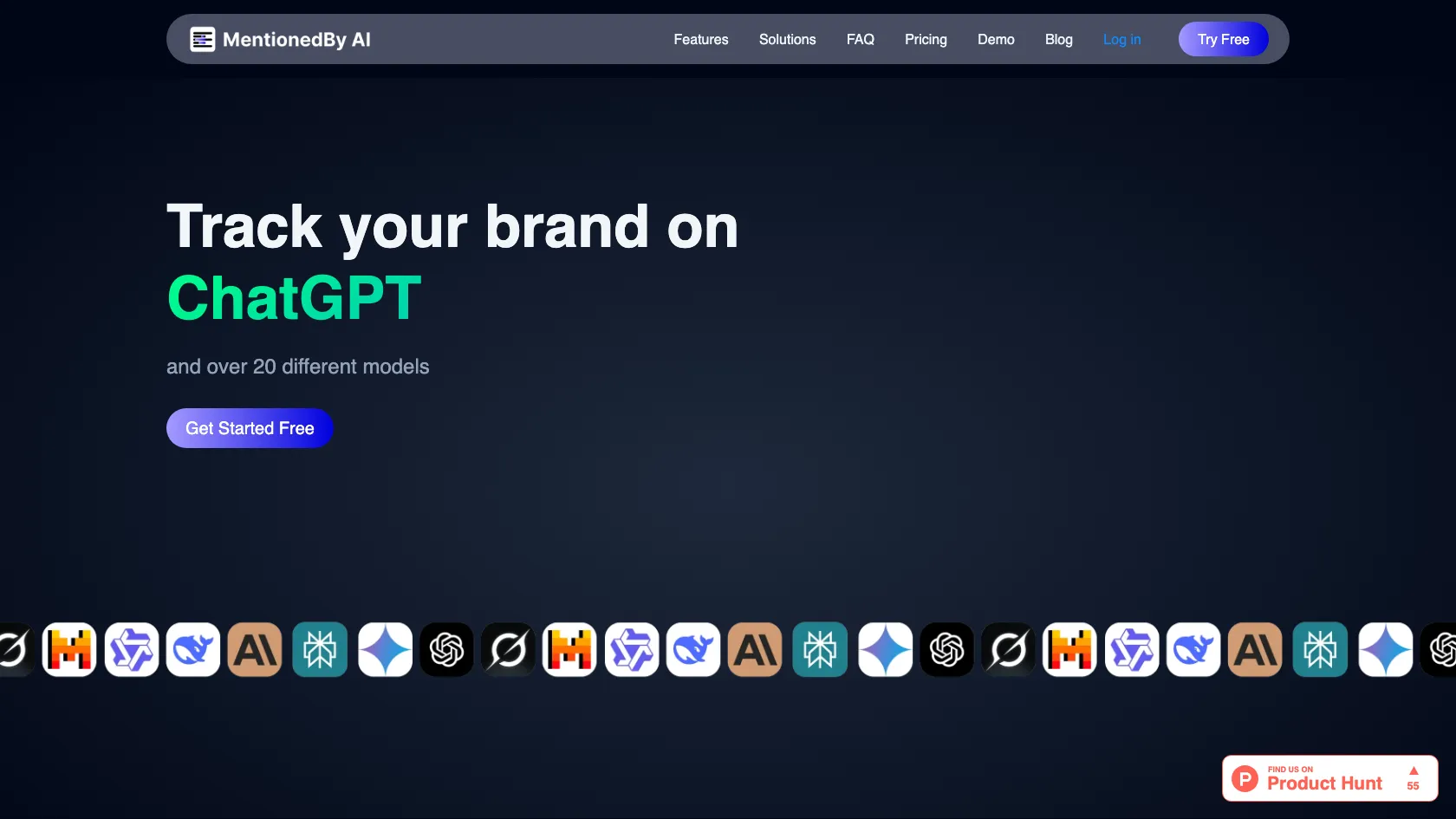Screen dimensions: 1456x819
Task: Go to the FAQ section
Action: tap(861, 39)
